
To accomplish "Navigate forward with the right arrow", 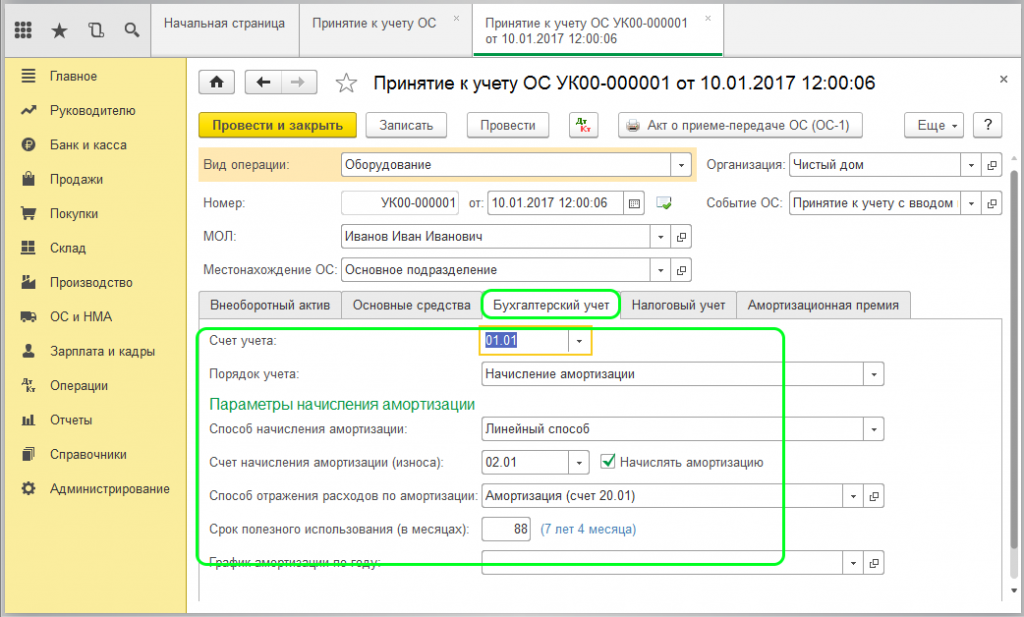I will (298, 82).
